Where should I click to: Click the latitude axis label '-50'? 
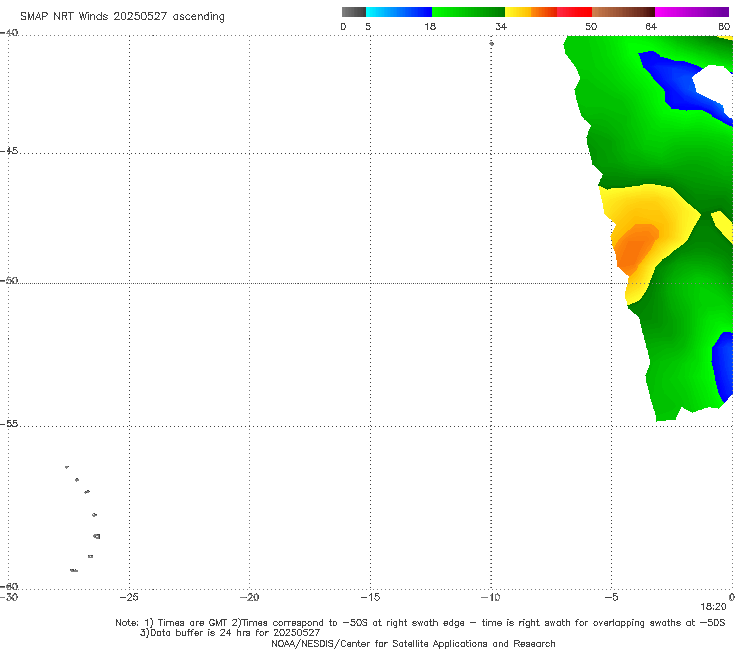coord(9,280)
